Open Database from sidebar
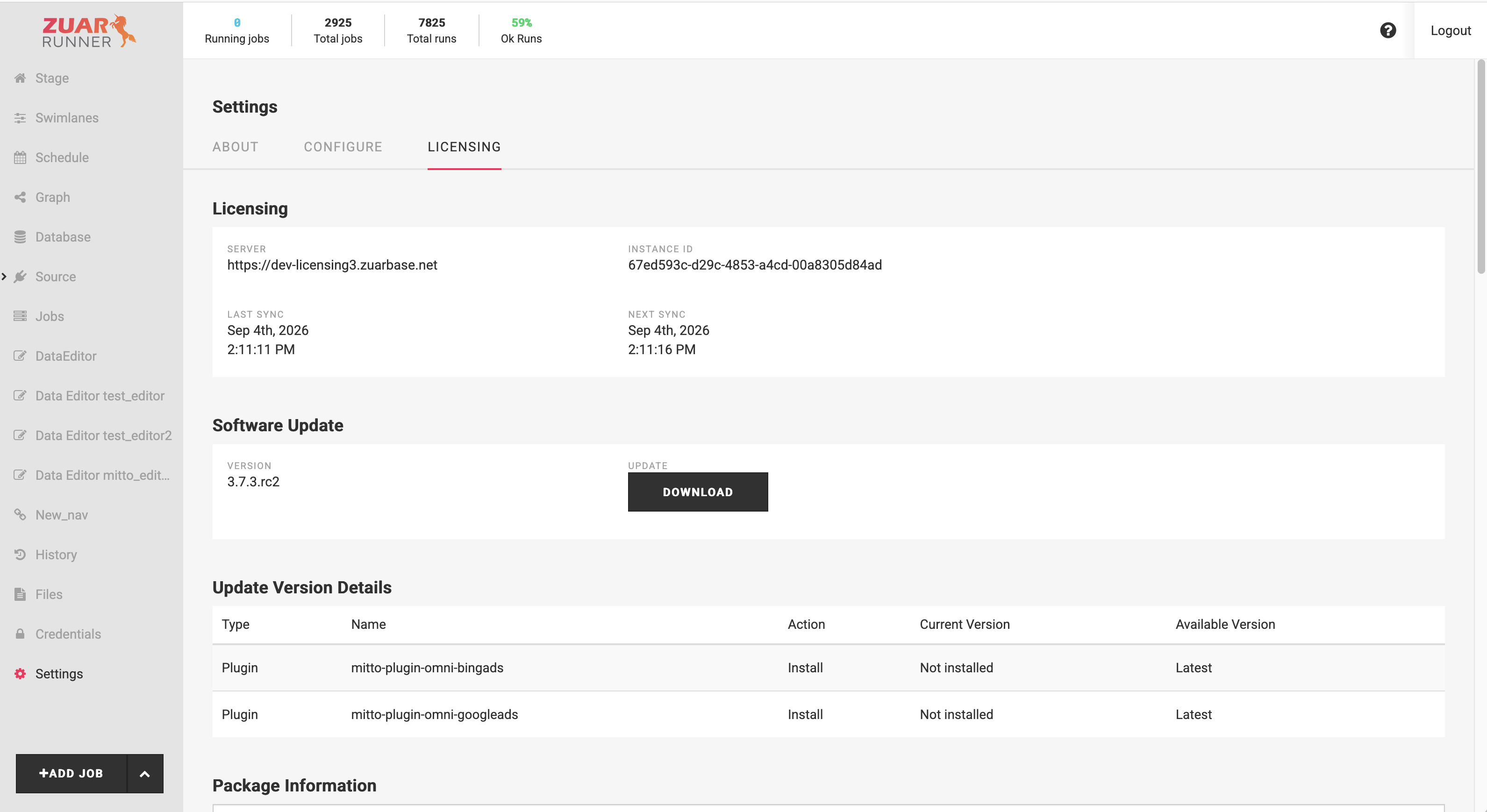The image size is (1487, 812). click(x=63, y=237)
